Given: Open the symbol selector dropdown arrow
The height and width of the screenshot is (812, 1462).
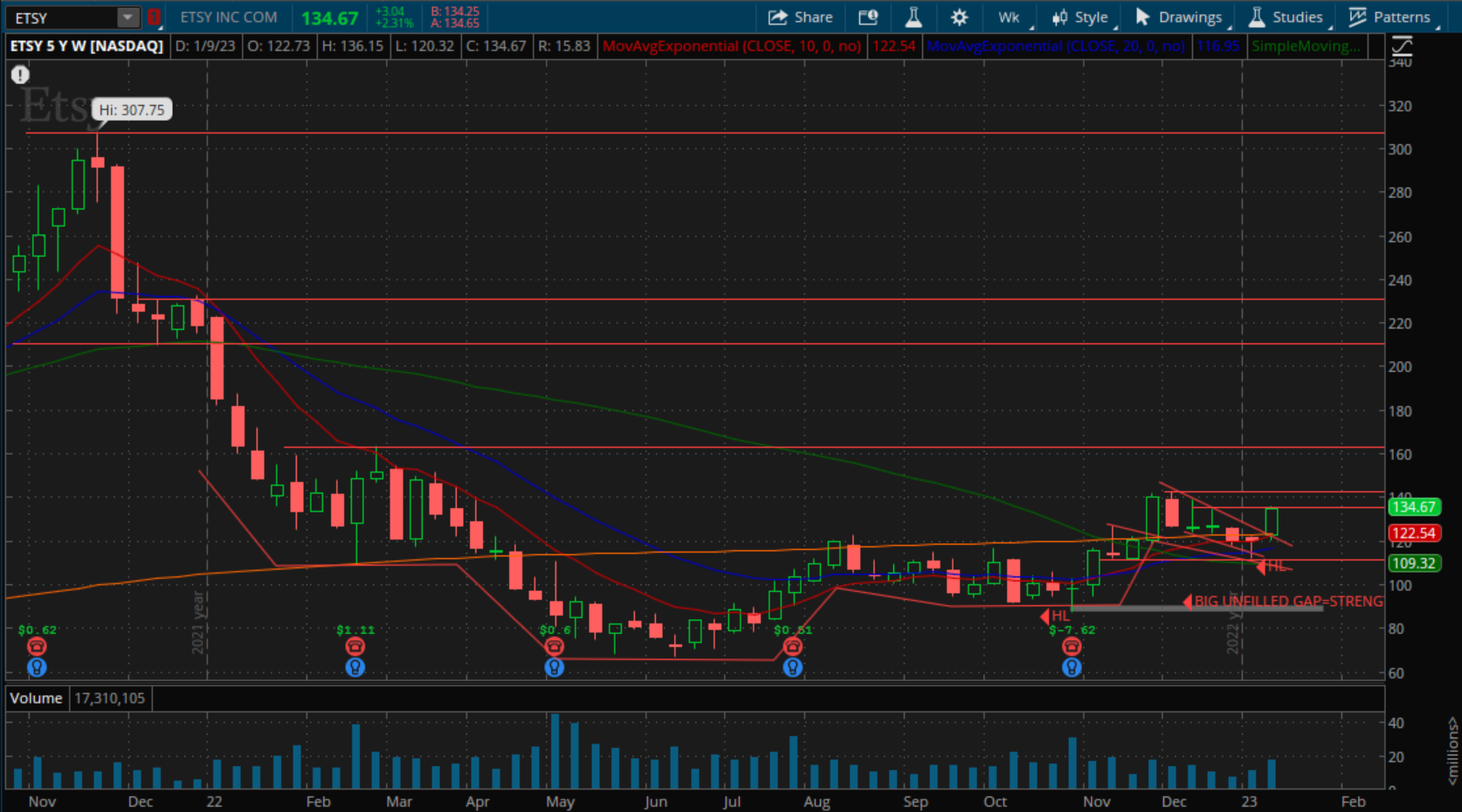Looking at the screenshot, I should pyautogui.click(x=128, y=17).
